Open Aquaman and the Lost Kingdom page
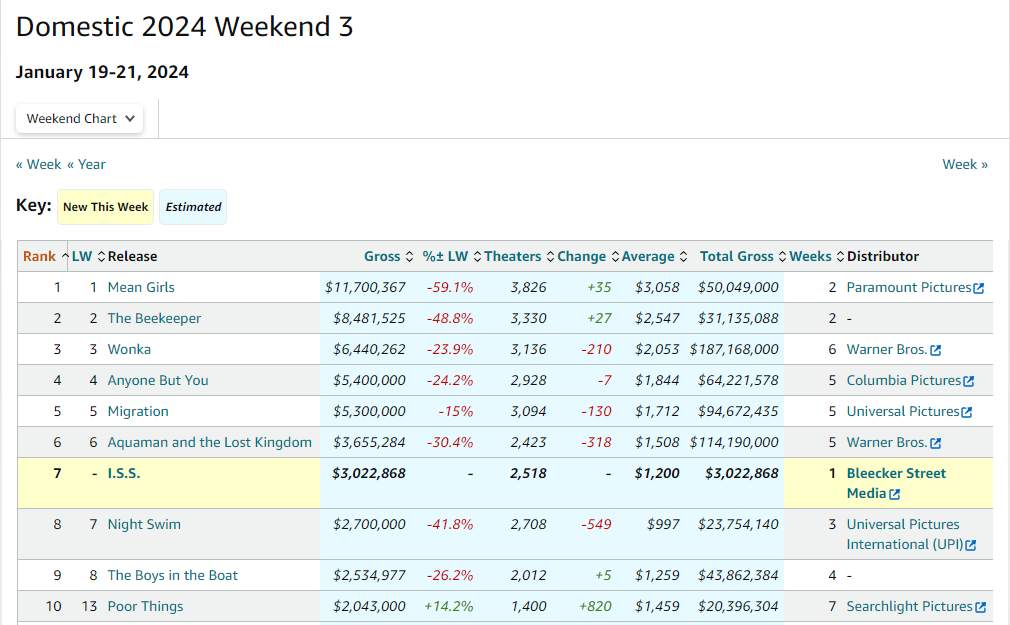The height and width of the screenshot is (625, 1010). tap(209, 442)
